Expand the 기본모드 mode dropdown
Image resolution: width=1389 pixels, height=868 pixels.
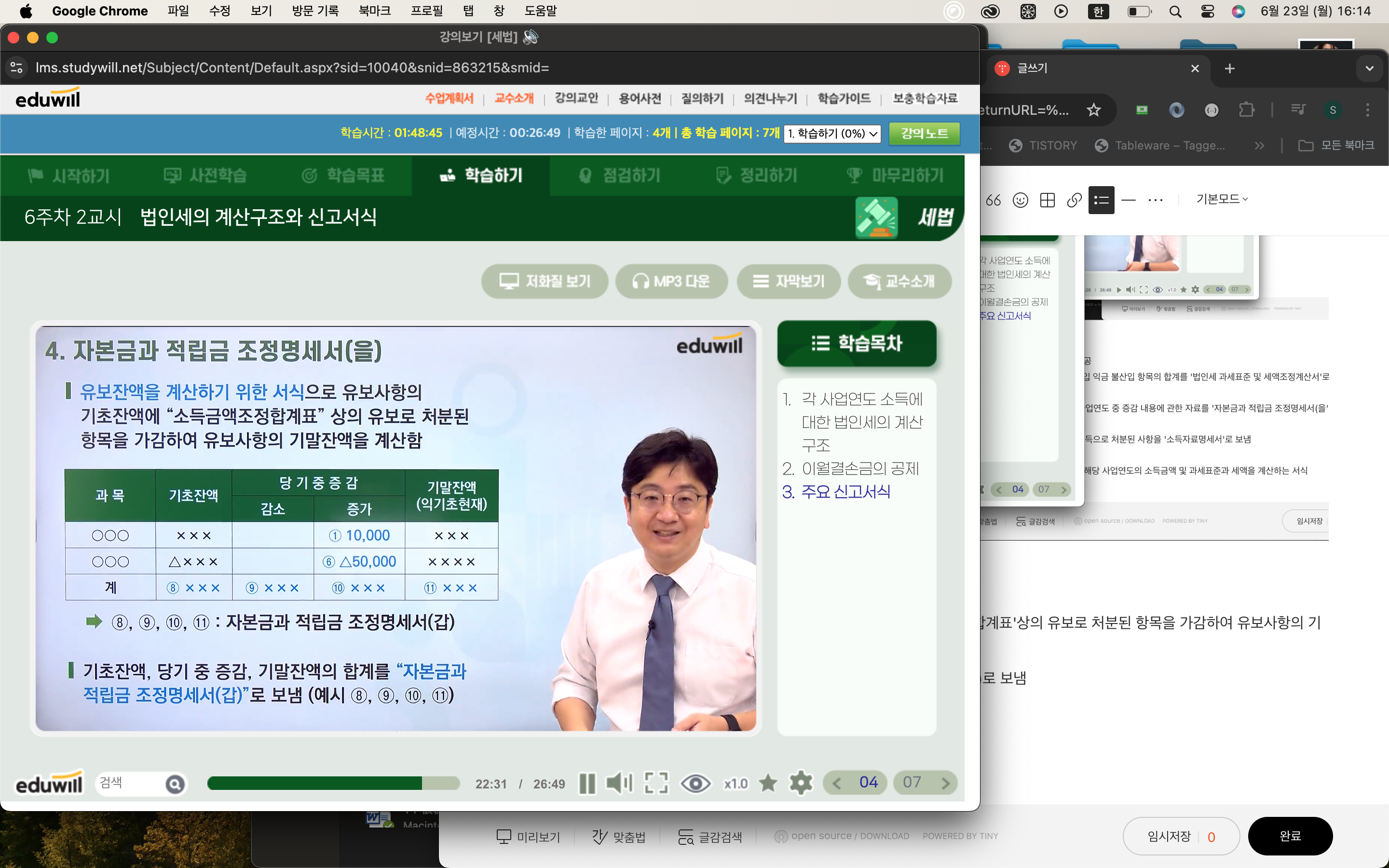point(1222,199)
